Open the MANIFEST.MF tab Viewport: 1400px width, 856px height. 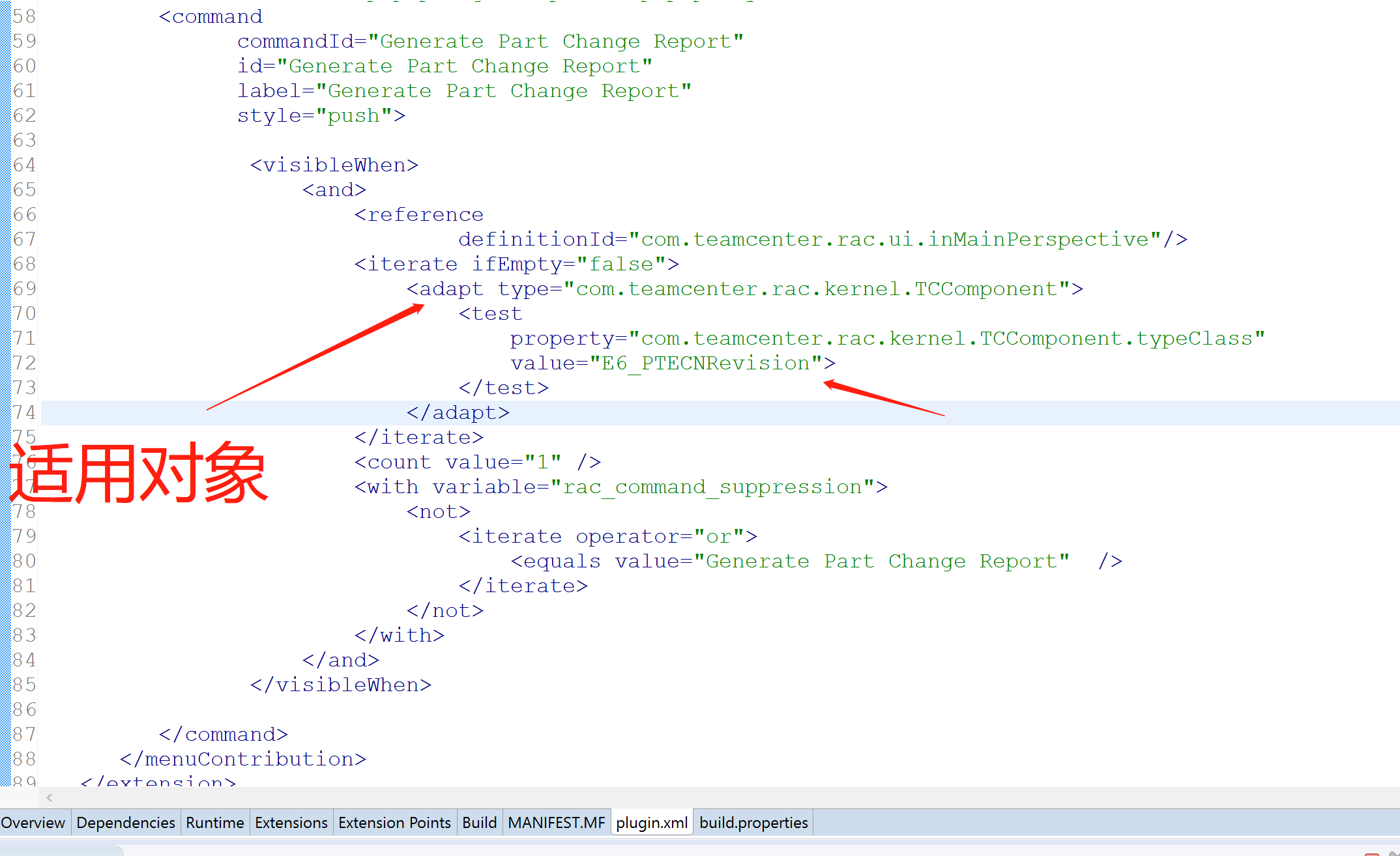click(556, 823)
